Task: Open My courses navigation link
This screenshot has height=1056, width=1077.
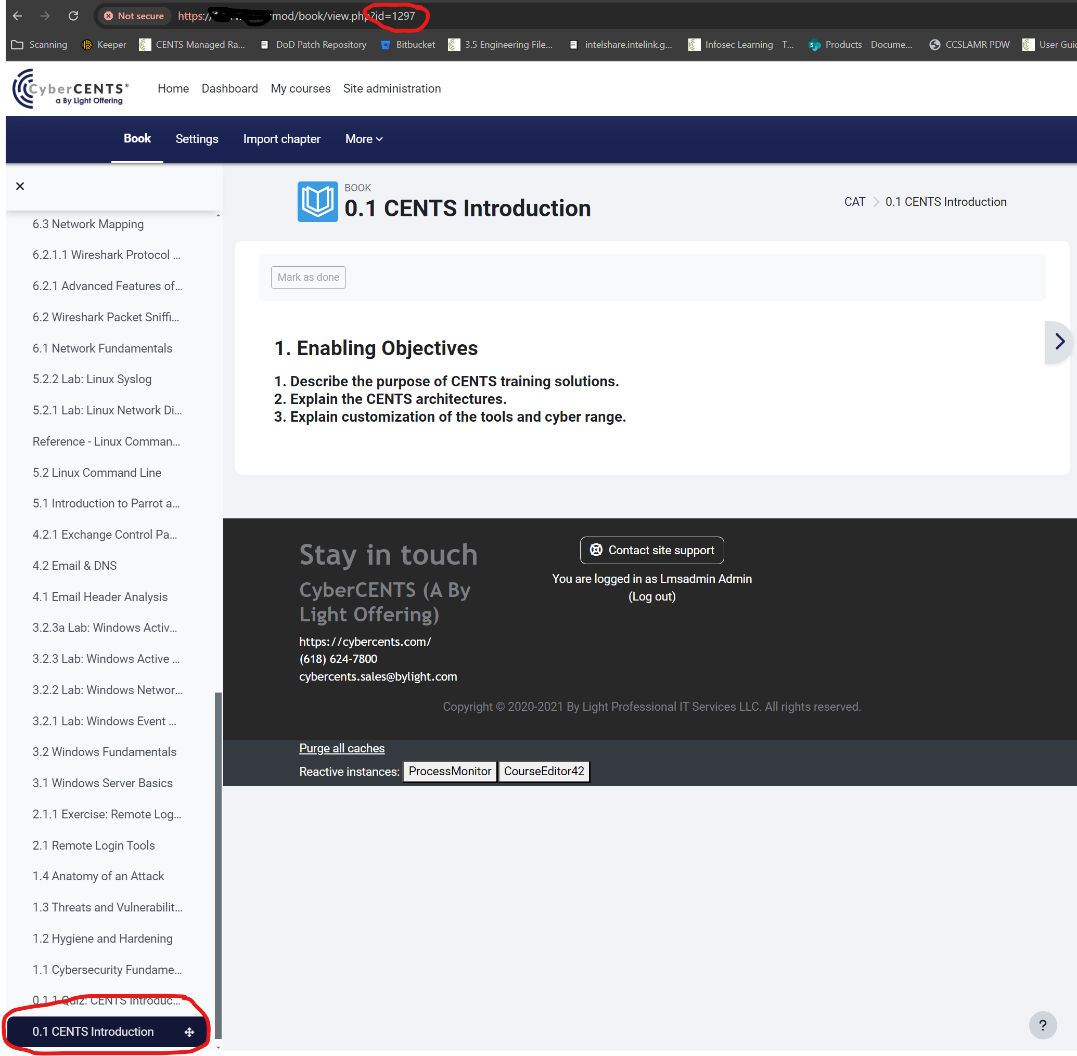Action: click(300, 89)
